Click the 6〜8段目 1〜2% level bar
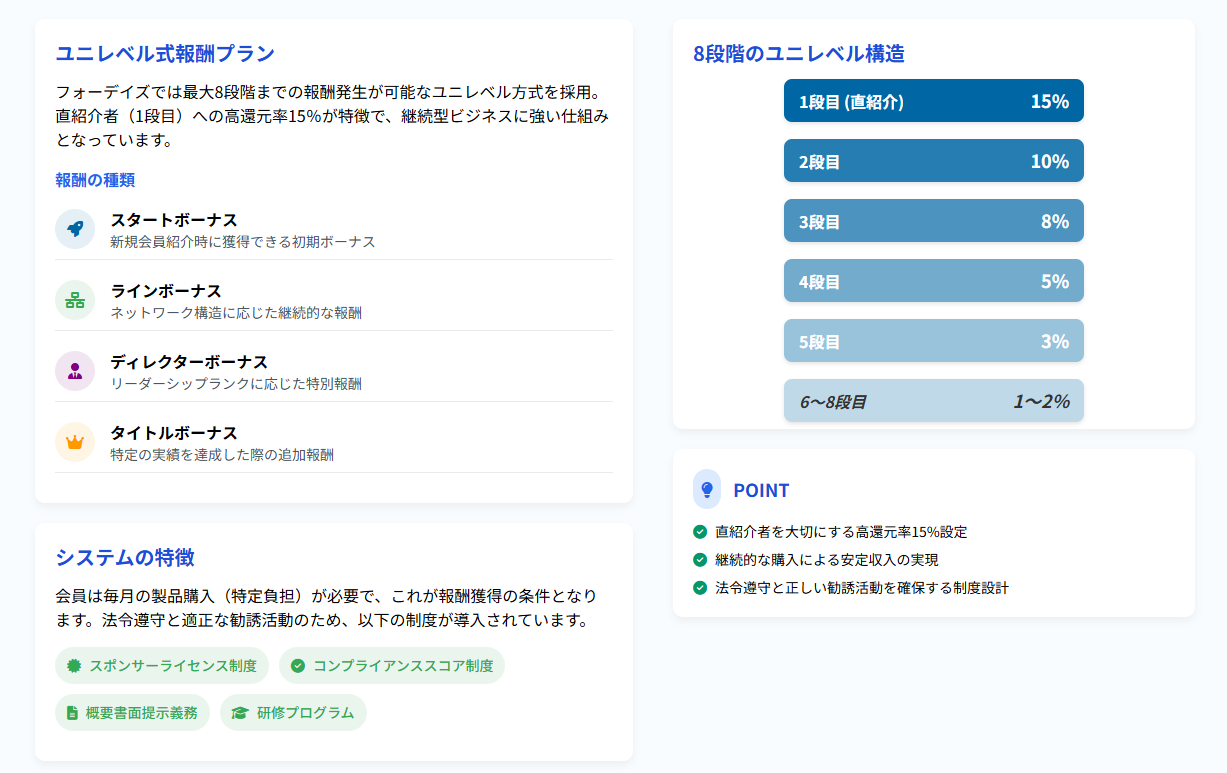This screenshot has height=773, width=1227. tap(934, 401)
